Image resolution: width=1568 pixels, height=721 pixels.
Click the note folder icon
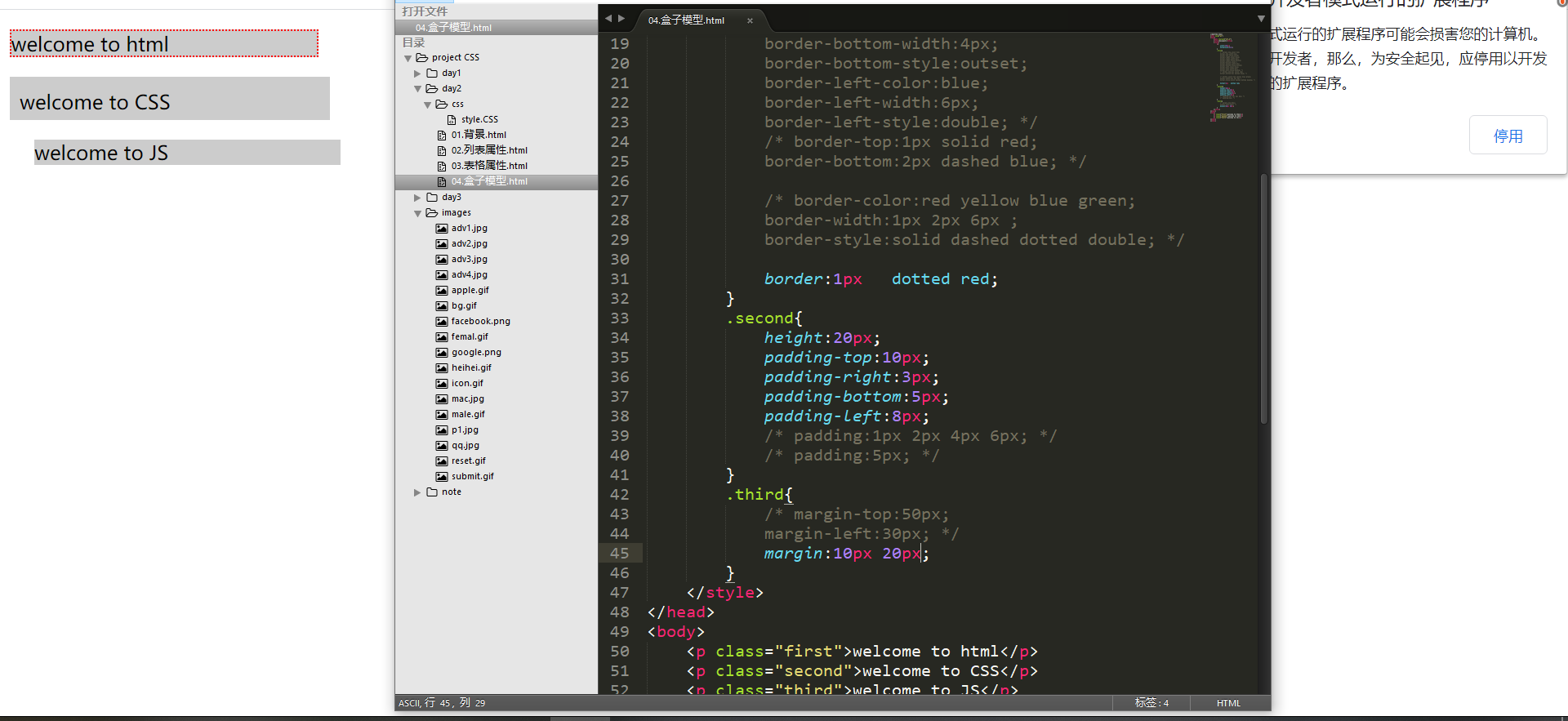coord(432,492)
